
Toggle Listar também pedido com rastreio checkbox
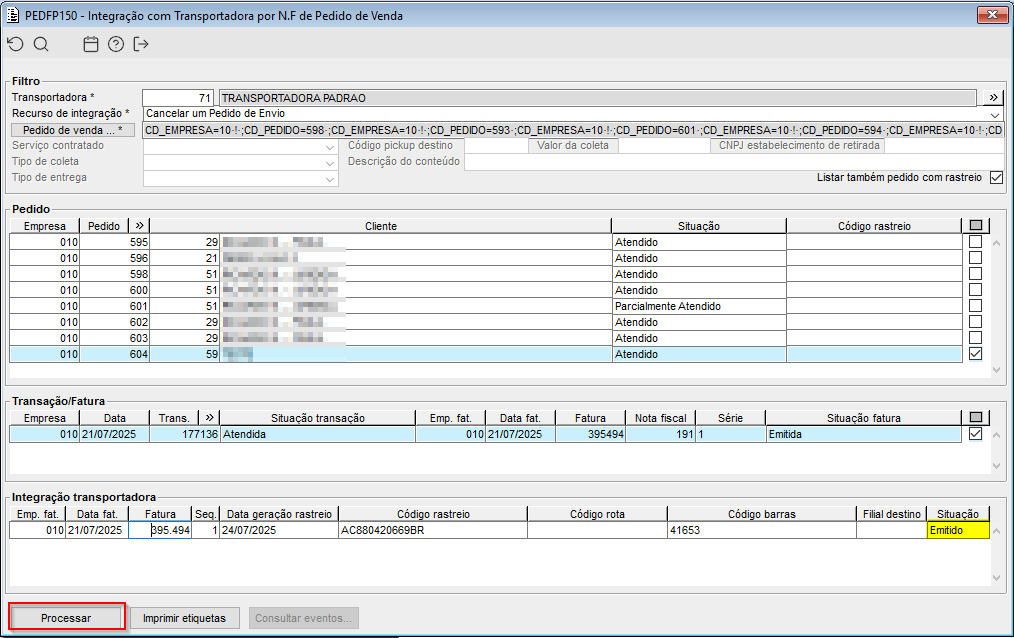tap(996, 178)
